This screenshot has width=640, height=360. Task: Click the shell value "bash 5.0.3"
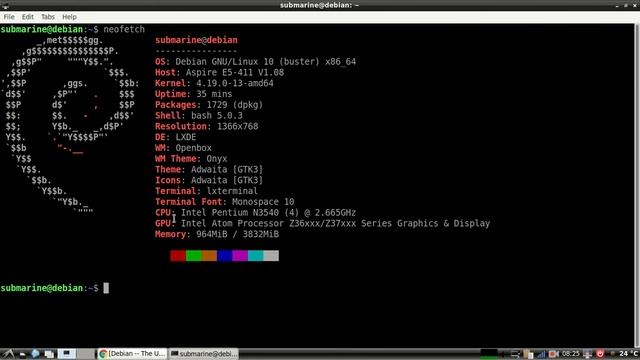pos(217,116)
